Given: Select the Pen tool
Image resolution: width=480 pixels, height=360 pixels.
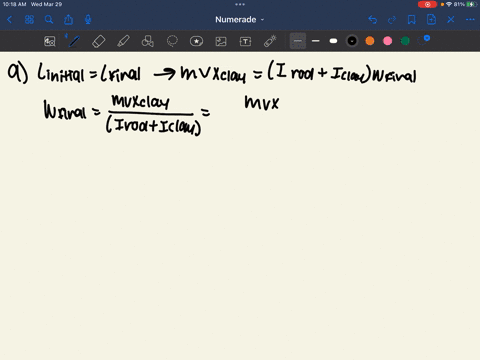Looking at the screenshot, I should pos(74,41).
